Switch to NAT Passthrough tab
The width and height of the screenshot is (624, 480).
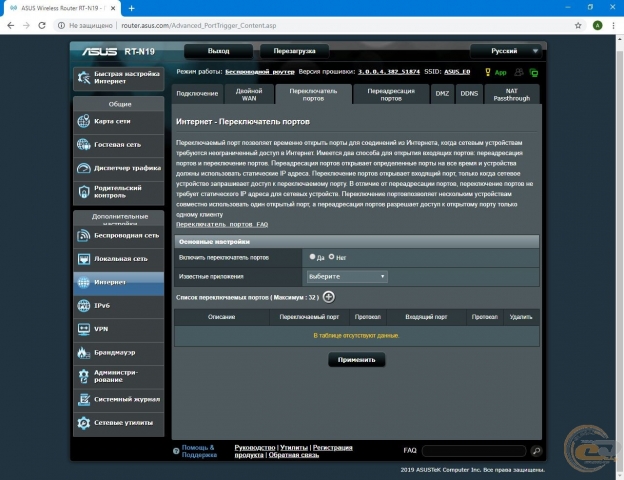point(512,94)
